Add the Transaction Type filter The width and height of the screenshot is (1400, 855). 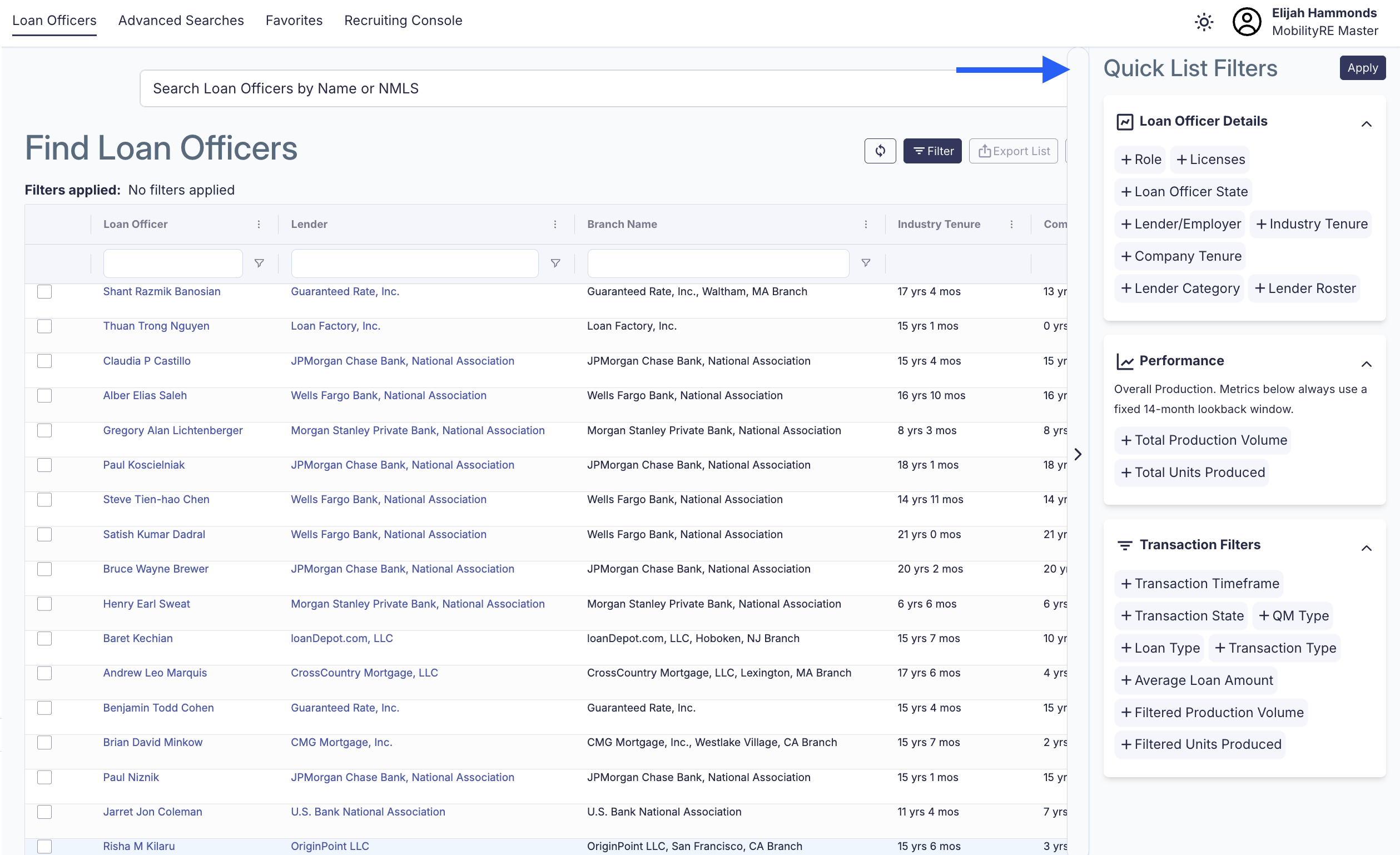point(1274,648)
